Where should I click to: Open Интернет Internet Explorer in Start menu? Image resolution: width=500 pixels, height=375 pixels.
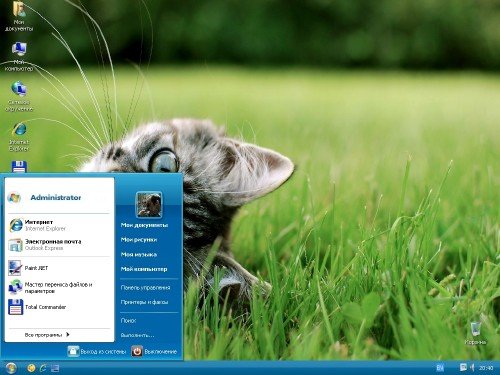59,225
